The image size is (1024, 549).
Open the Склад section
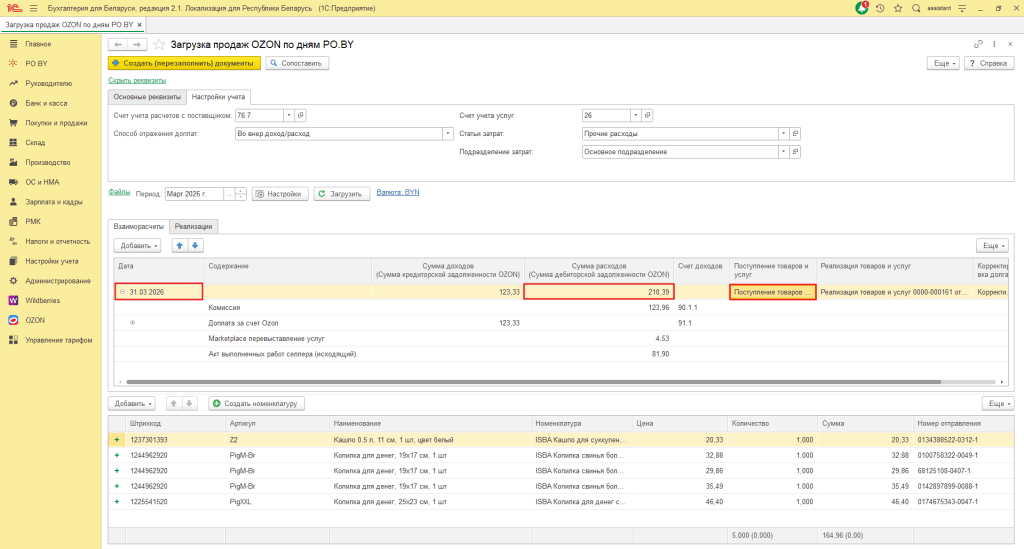pyautogui.click(x=35, y=142)
